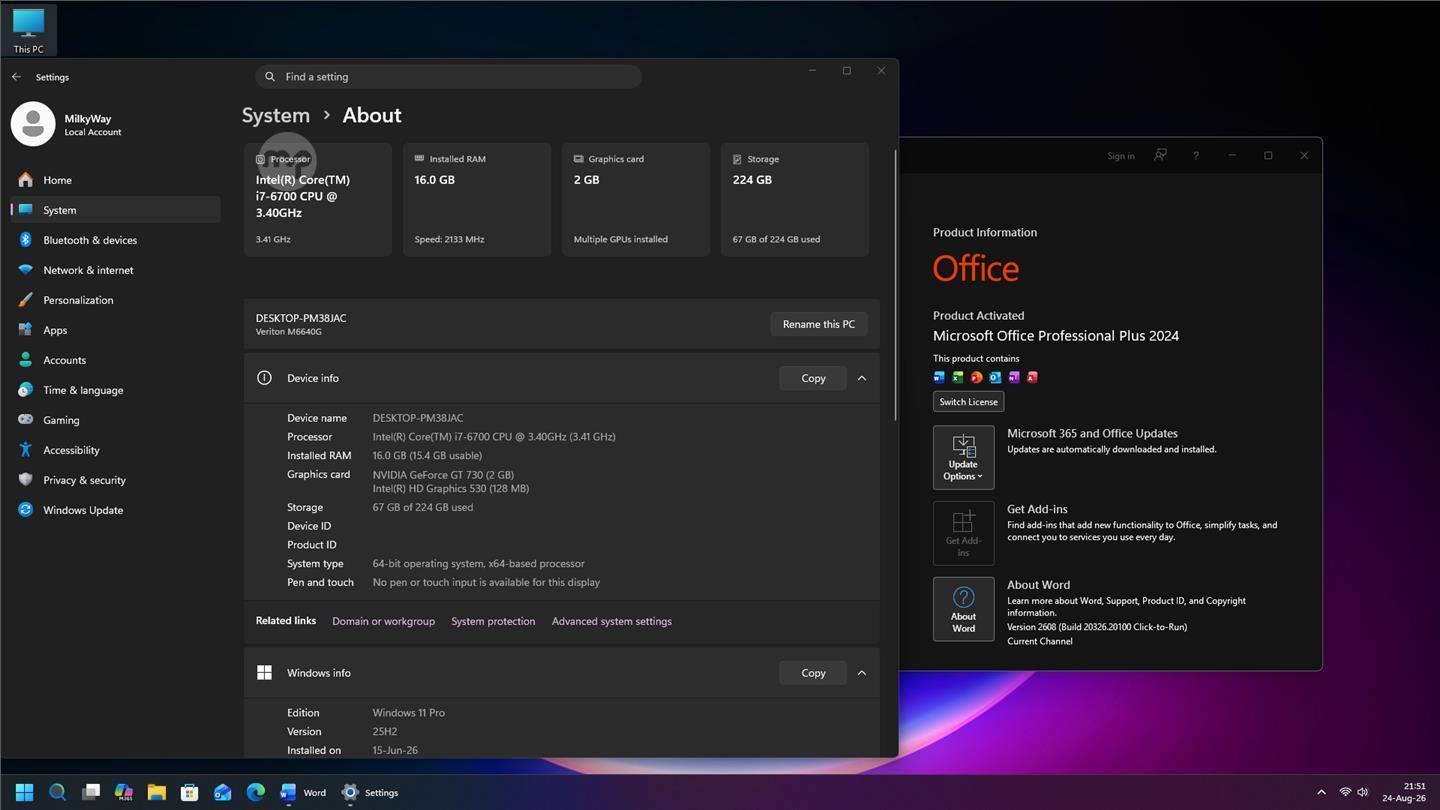The height and width of the screenshot is (810, 1440).
Task: Select the Windows 11 Pro edition text
Action: (409, 713)
